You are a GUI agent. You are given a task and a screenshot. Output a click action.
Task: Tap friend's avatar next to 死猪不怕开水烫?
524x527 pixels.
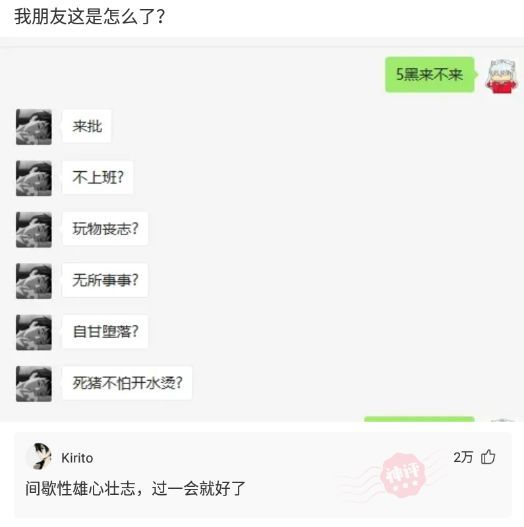click(x=34, y=384)
